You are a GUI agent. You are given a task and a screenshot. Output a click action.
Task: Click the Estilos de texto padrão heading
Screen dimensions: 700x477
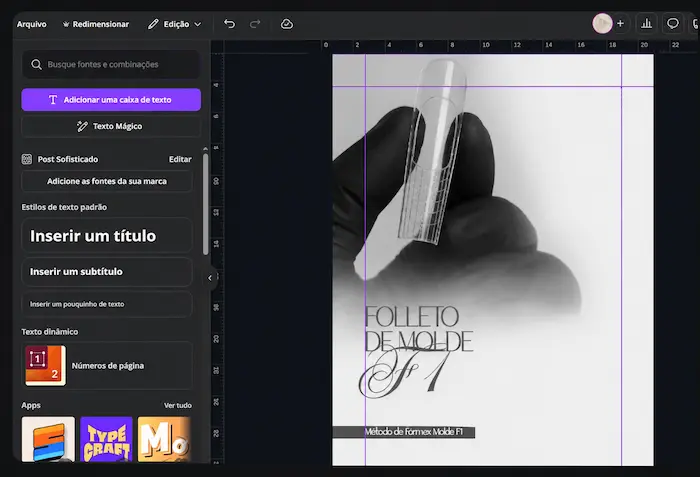[64, 207]
